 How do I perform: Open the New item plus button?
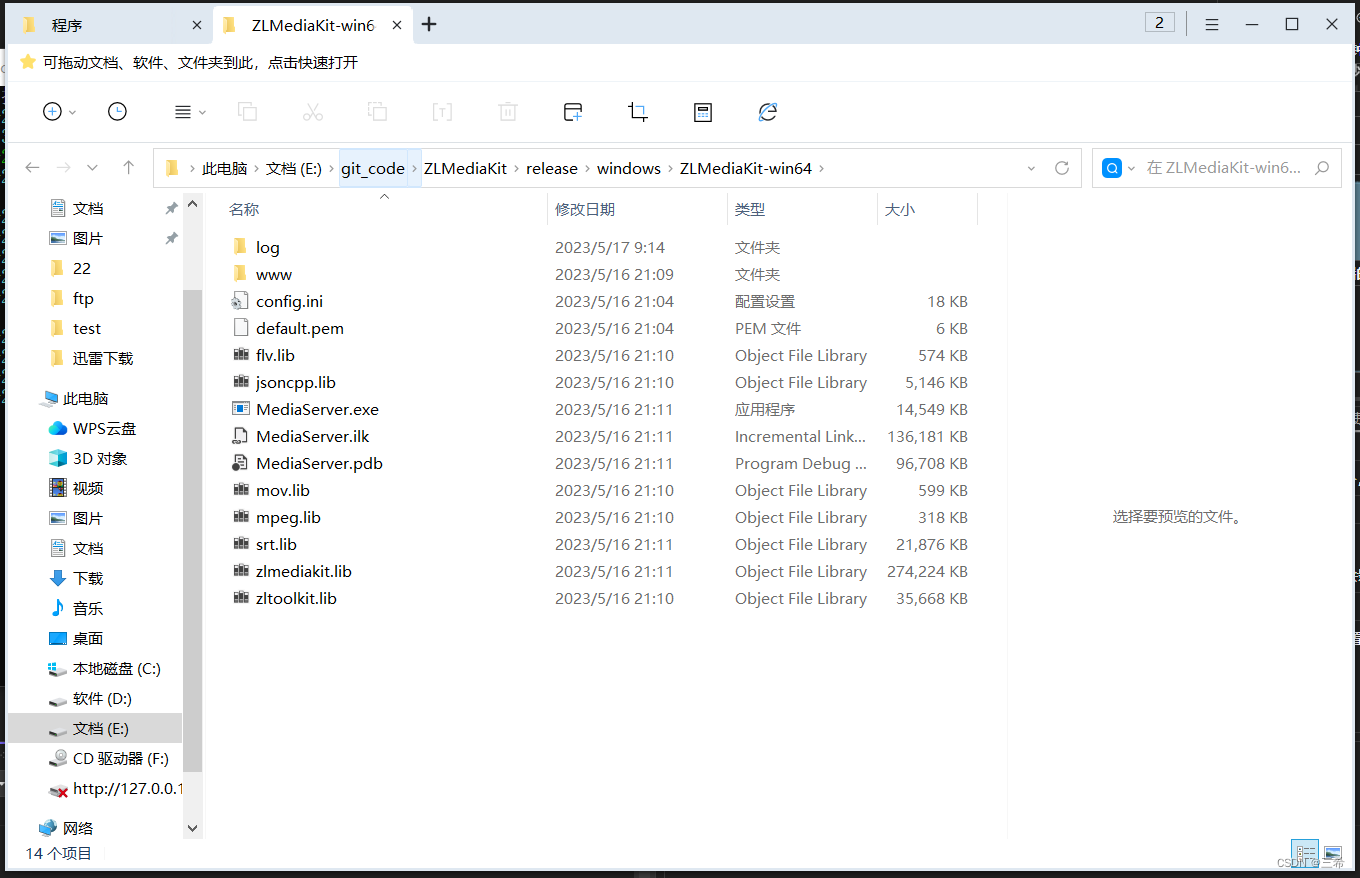(53, 112)
